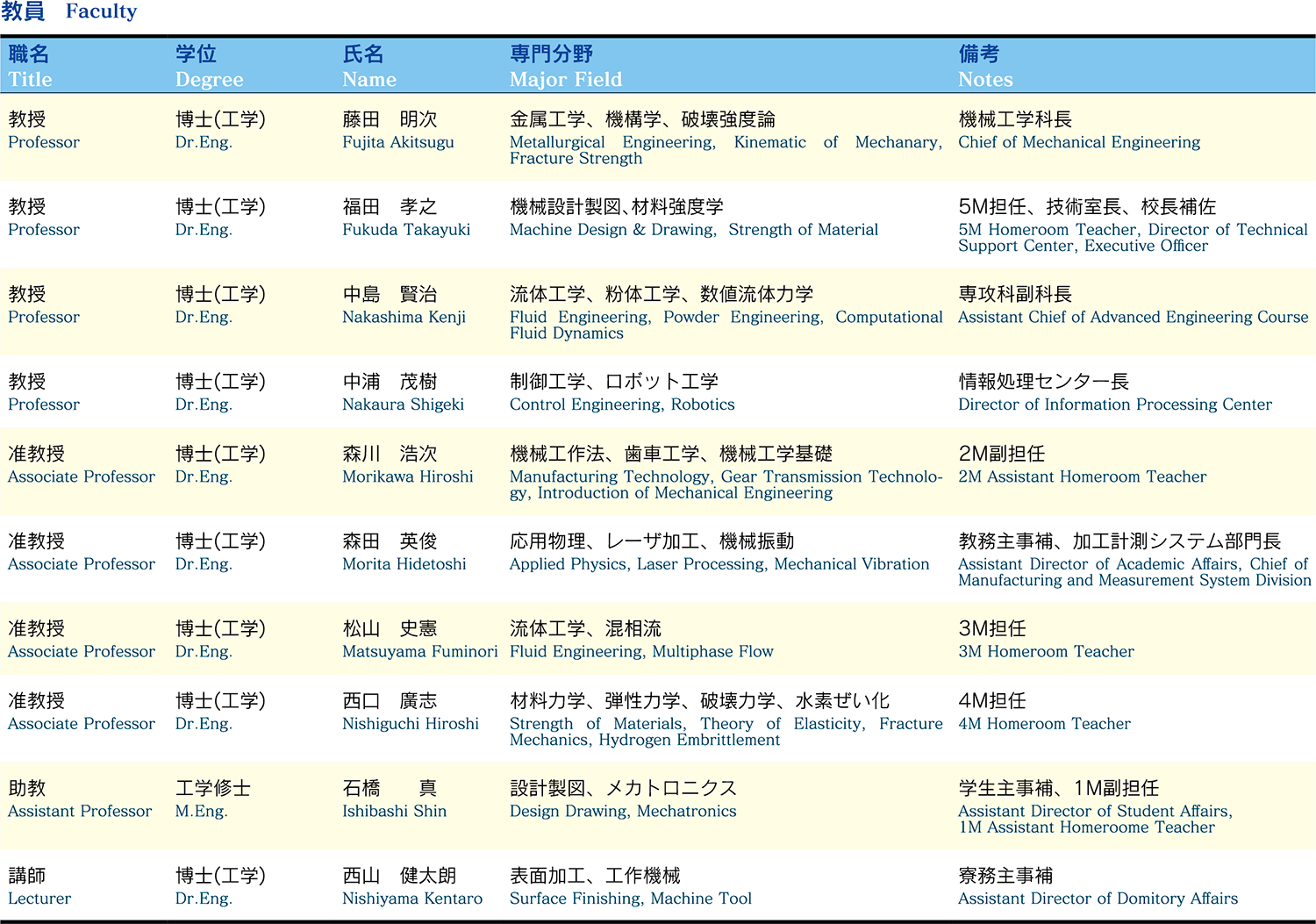Click 'Mechanics, Hydrogen Embrittlement' text

645,740
